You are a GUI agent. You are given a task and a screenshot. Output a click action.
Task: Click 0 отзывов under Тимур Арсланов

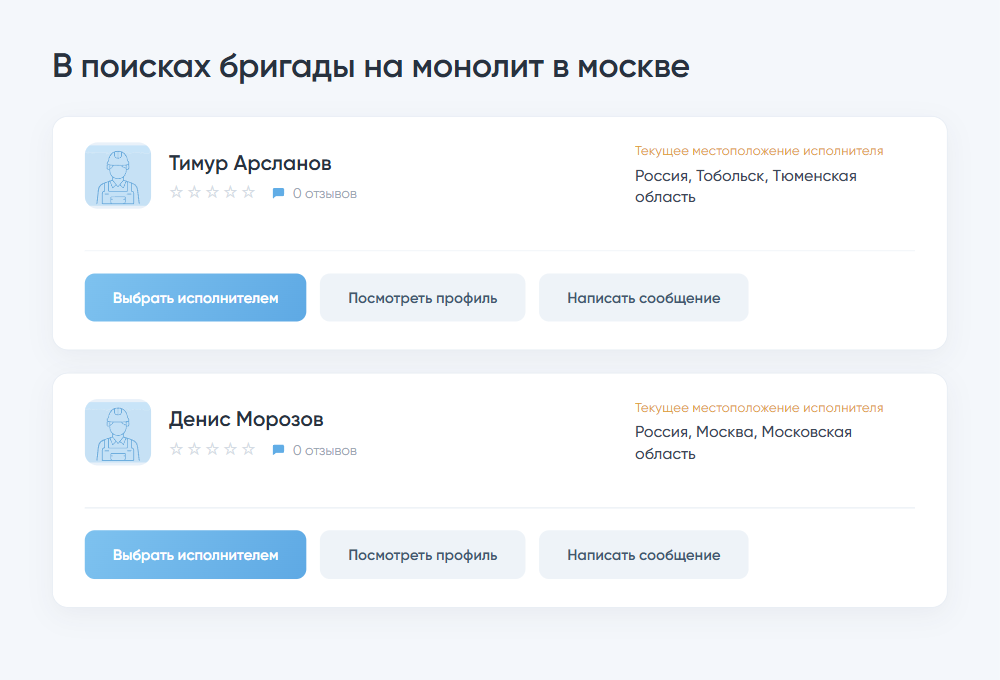pyautogui.click(x=325, y=194)
